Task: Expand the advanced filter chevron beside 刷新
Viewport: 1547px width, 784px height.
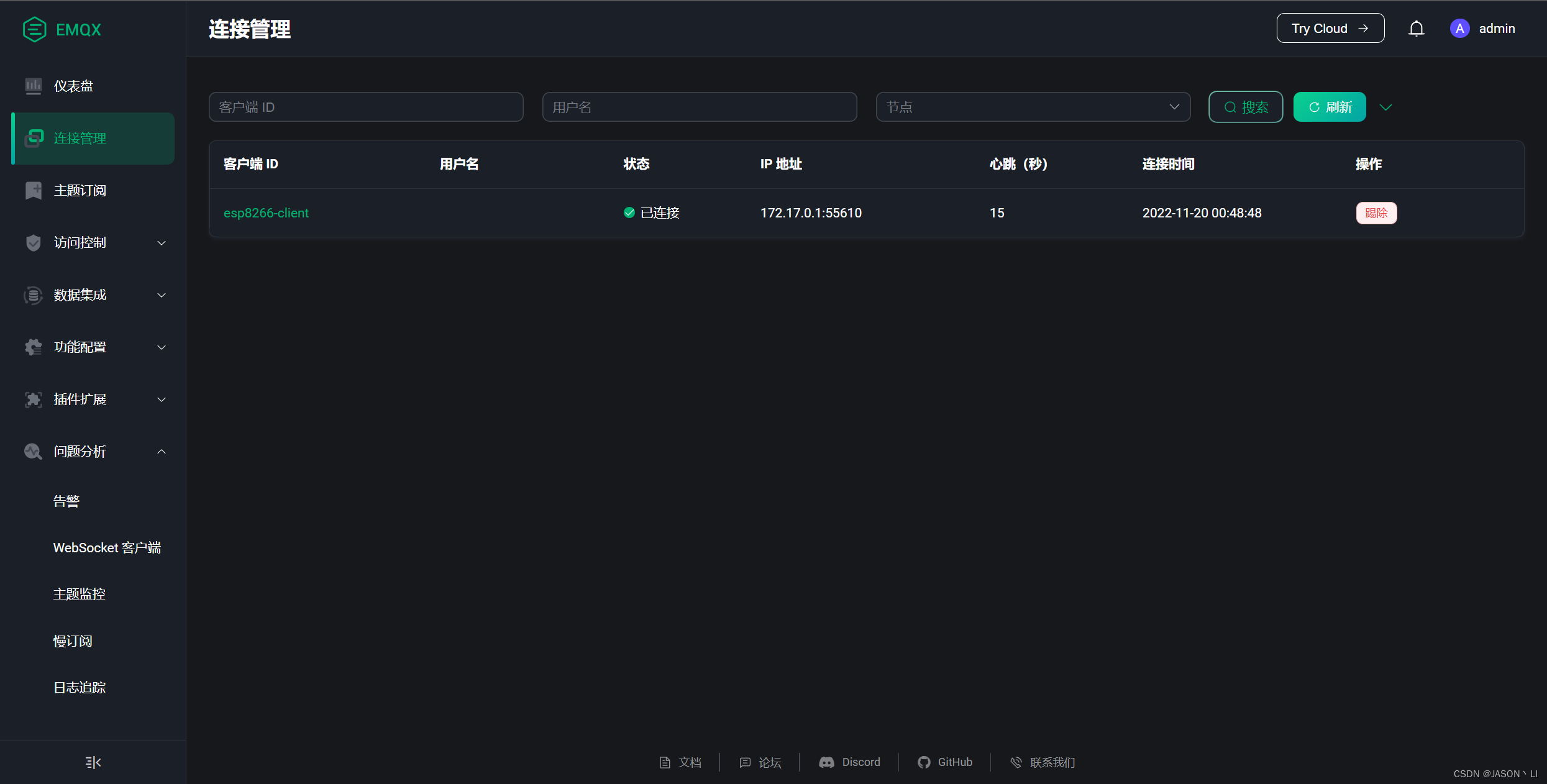Action: pos(1386,107)
